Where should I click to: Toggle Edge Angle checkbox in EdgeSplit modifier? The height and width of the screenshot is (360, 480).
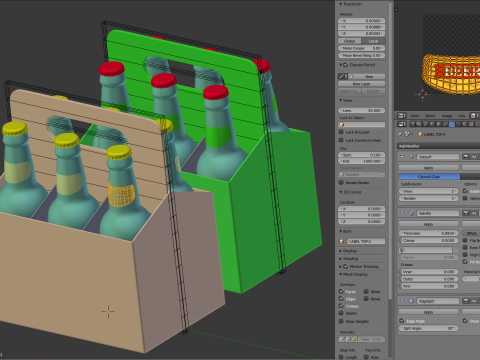(402, 321)
